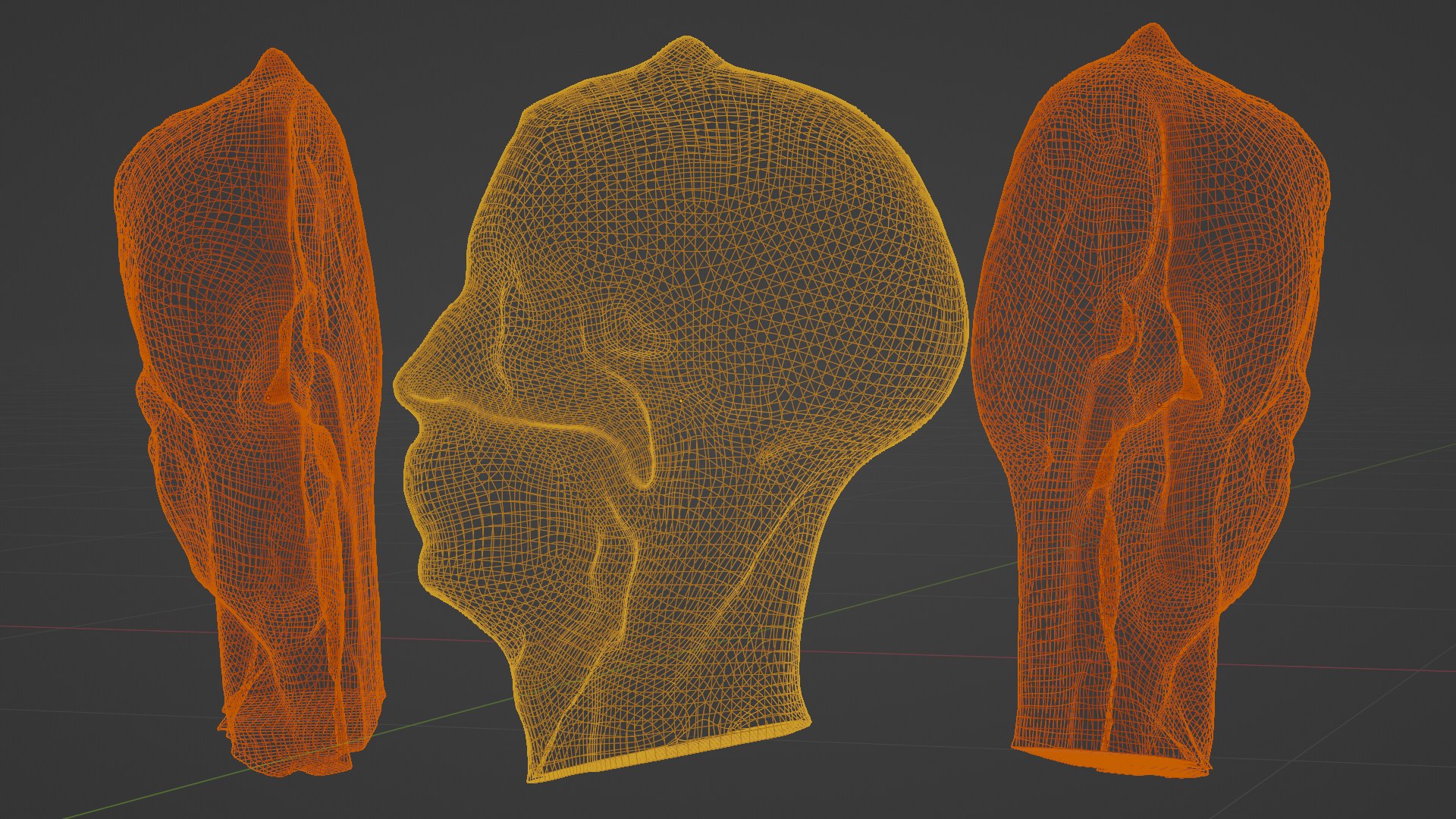Select the yellow side-profile head wireframe
This screenshot has width=1456, height=819.
tap(682, 409)
